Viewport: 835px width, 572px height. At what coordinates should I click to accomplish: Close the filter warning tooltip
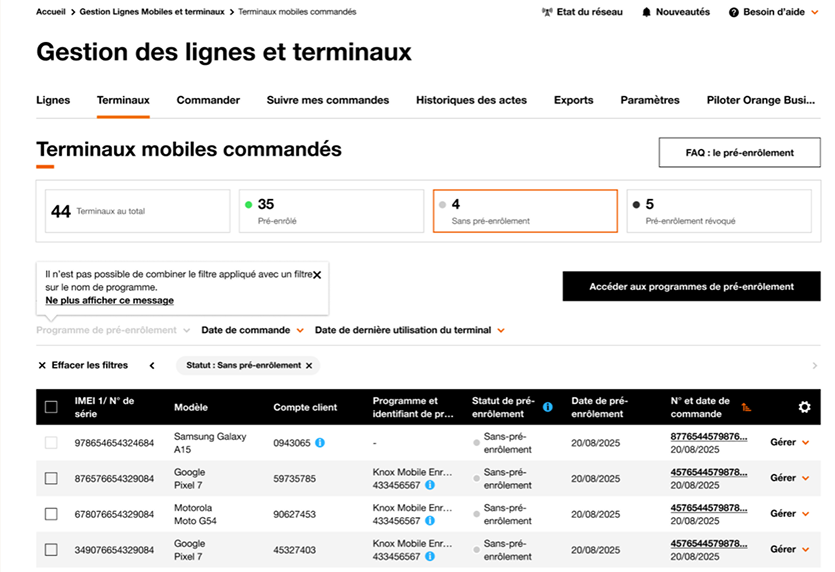(x=317, y=273)
